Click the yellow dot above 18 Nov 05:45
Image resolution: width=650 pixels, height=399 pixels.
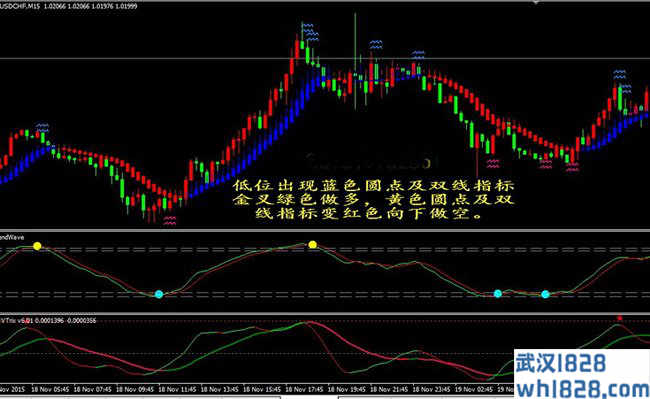(37, 246)
